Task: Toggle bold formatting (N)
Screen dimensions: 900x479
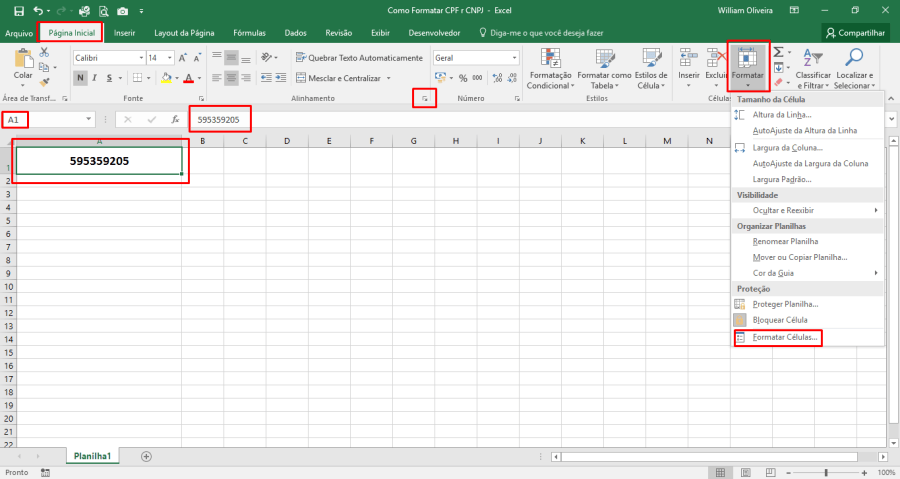Action: [x=80, y=77]
